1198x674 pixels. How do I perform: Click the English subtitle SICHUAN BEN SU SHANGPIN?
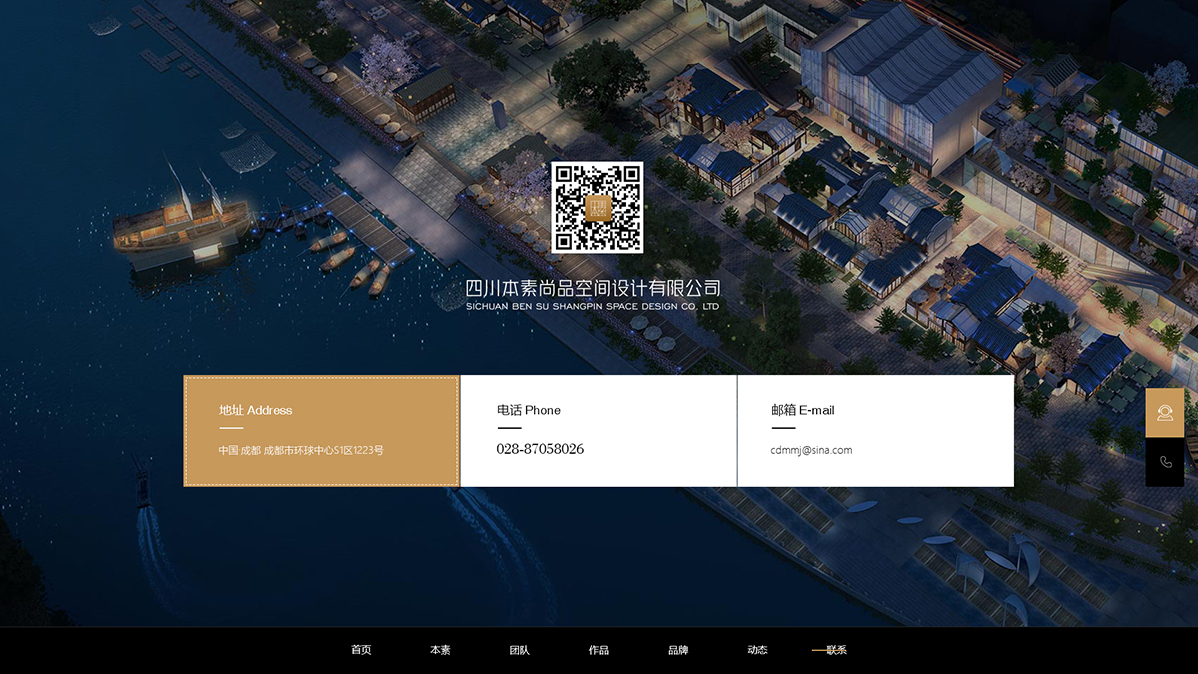tap(592, 306)
